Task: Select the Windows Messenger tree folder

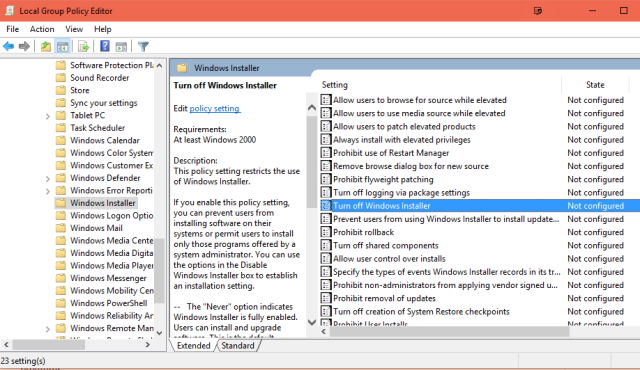Action: 108,278
